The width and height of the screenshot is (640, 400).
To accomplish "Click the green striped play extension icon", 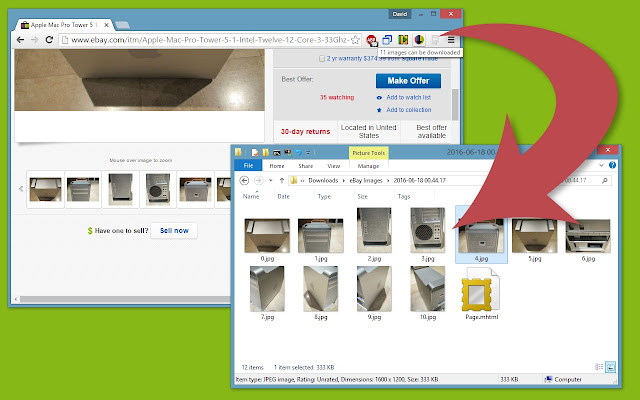I will 403,40.
